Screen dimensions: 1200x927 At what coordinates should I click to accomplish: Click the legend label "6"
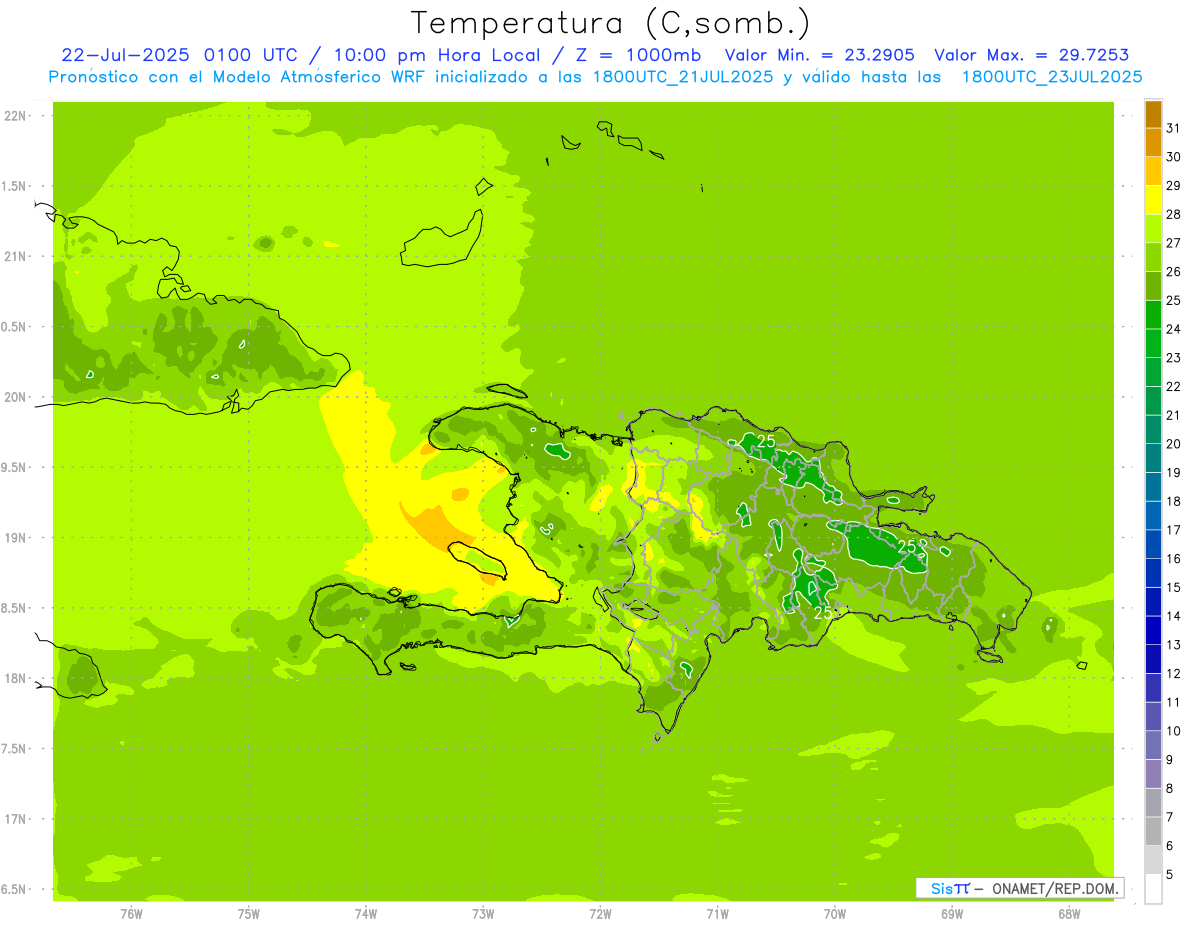click(x=1170, y=846)
